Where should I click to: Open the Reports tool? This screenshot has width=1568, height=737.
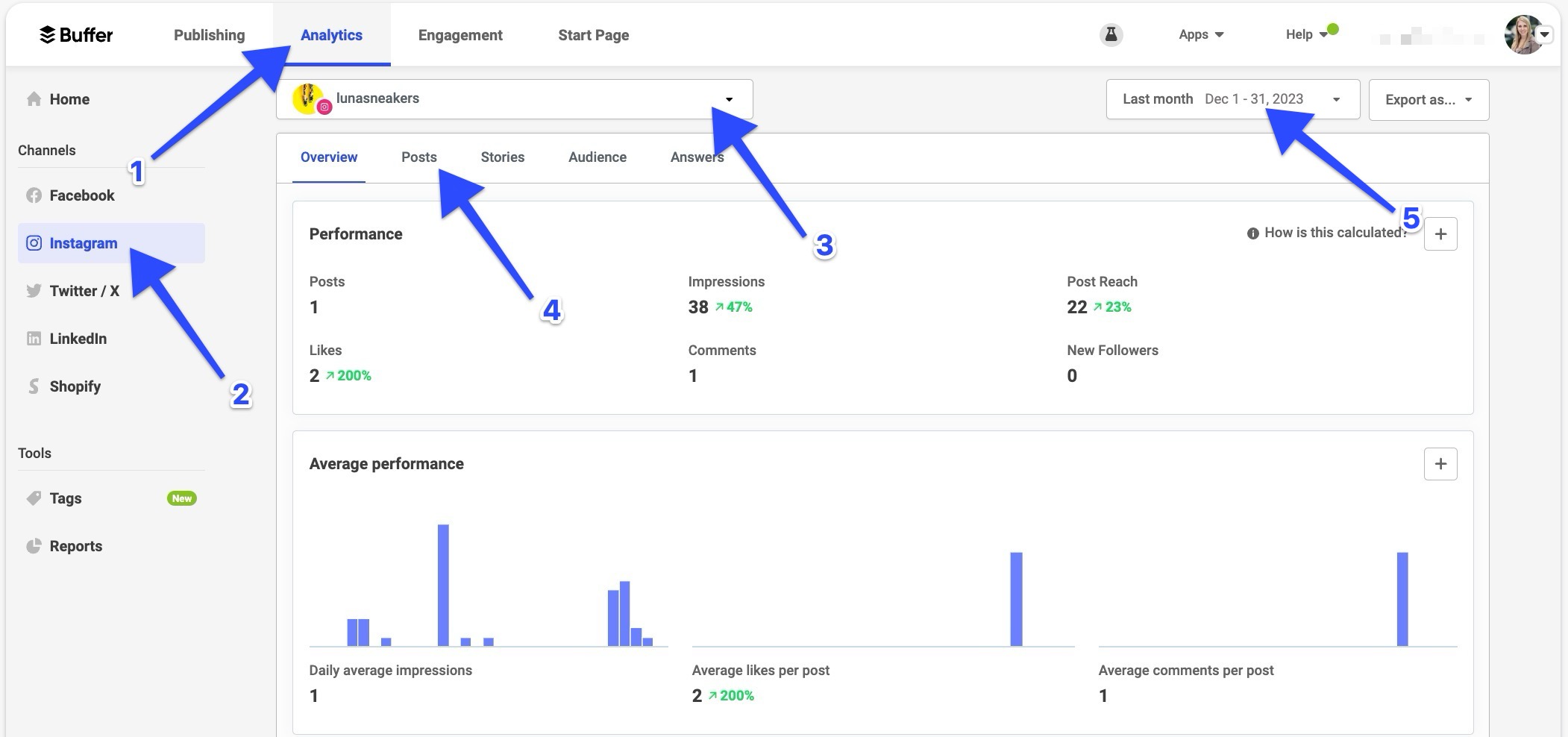pos(75,545)
